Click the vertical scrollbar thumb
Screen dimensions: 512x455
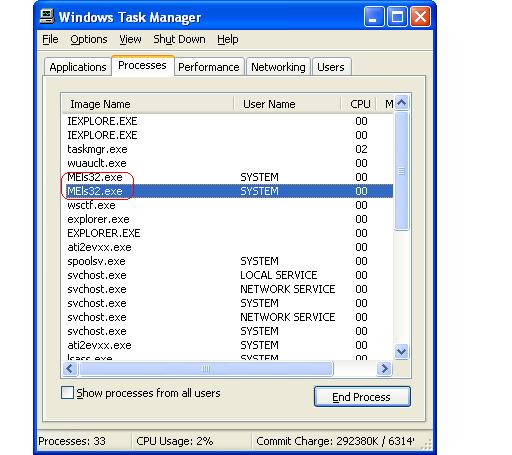click(x=402, y=171)
